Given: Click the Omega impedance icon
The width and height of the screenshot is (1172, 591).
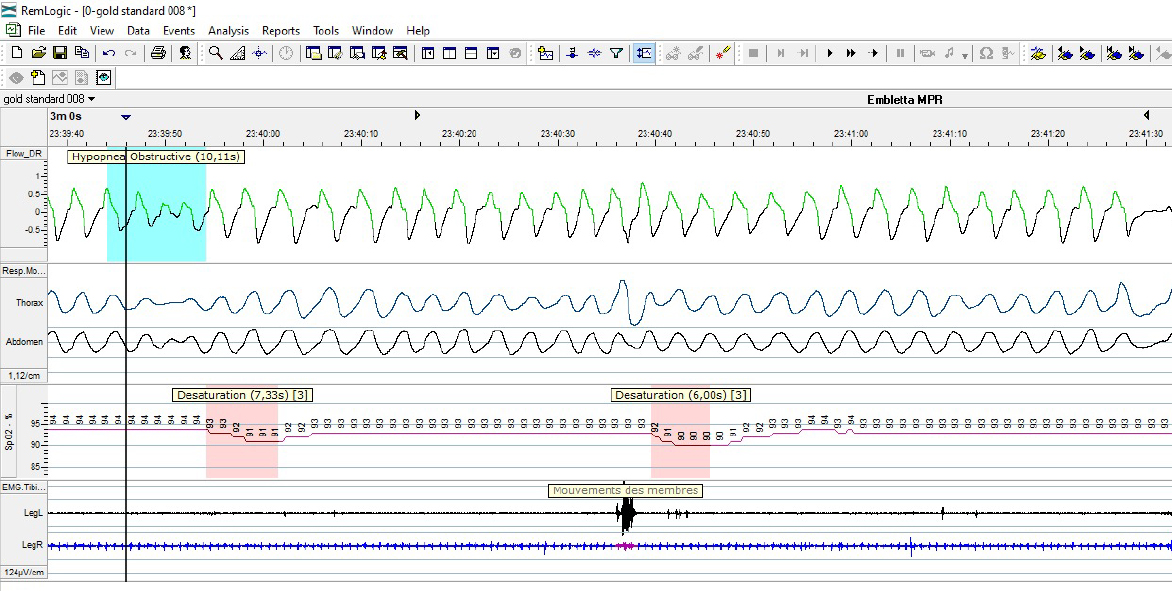Looking at the screenshot, I should click(986, 53).
